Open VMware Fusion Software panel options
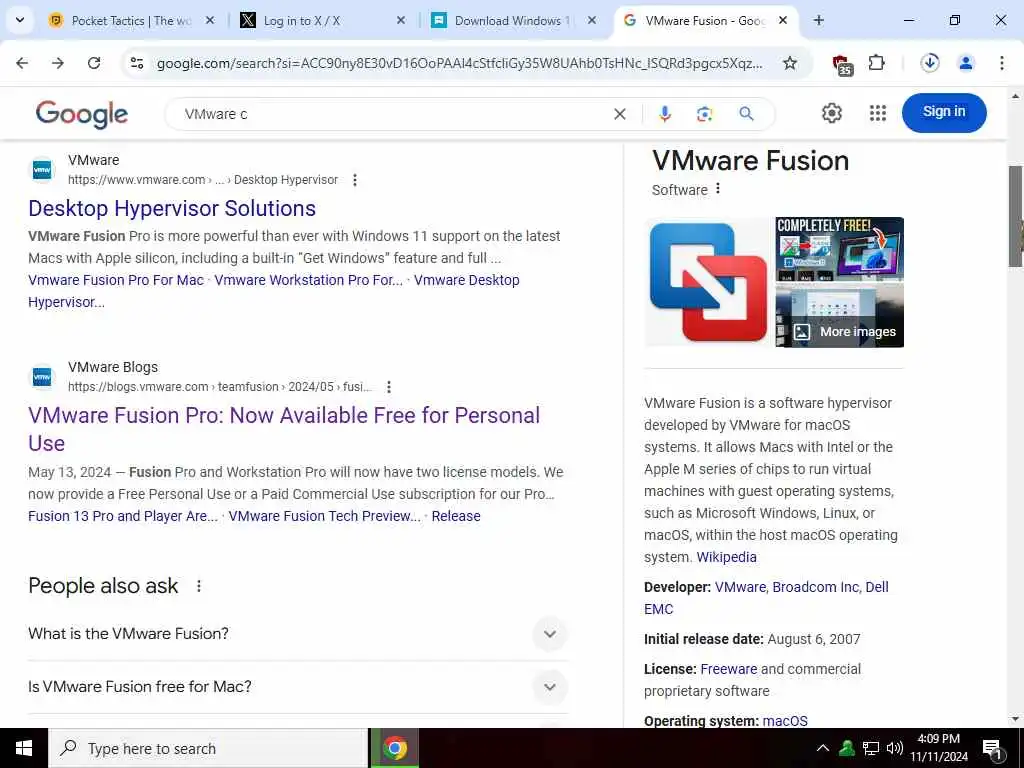 (718, 189)
